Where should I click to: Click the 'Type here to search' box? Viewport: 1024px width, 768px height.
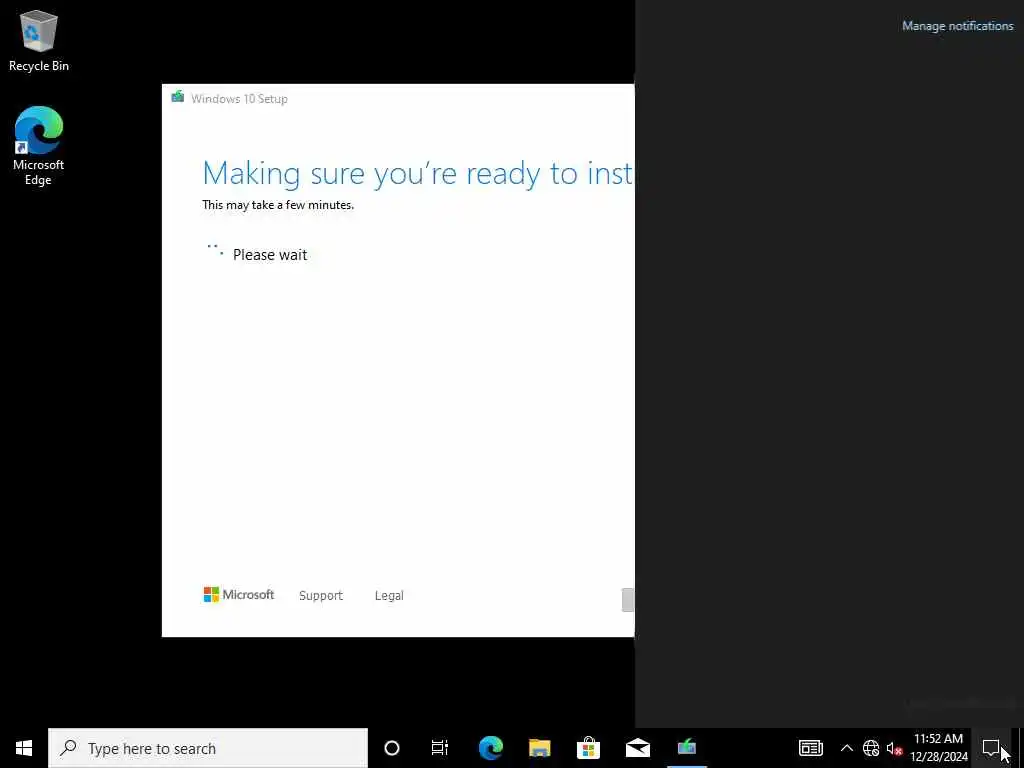tap(208, 748)
